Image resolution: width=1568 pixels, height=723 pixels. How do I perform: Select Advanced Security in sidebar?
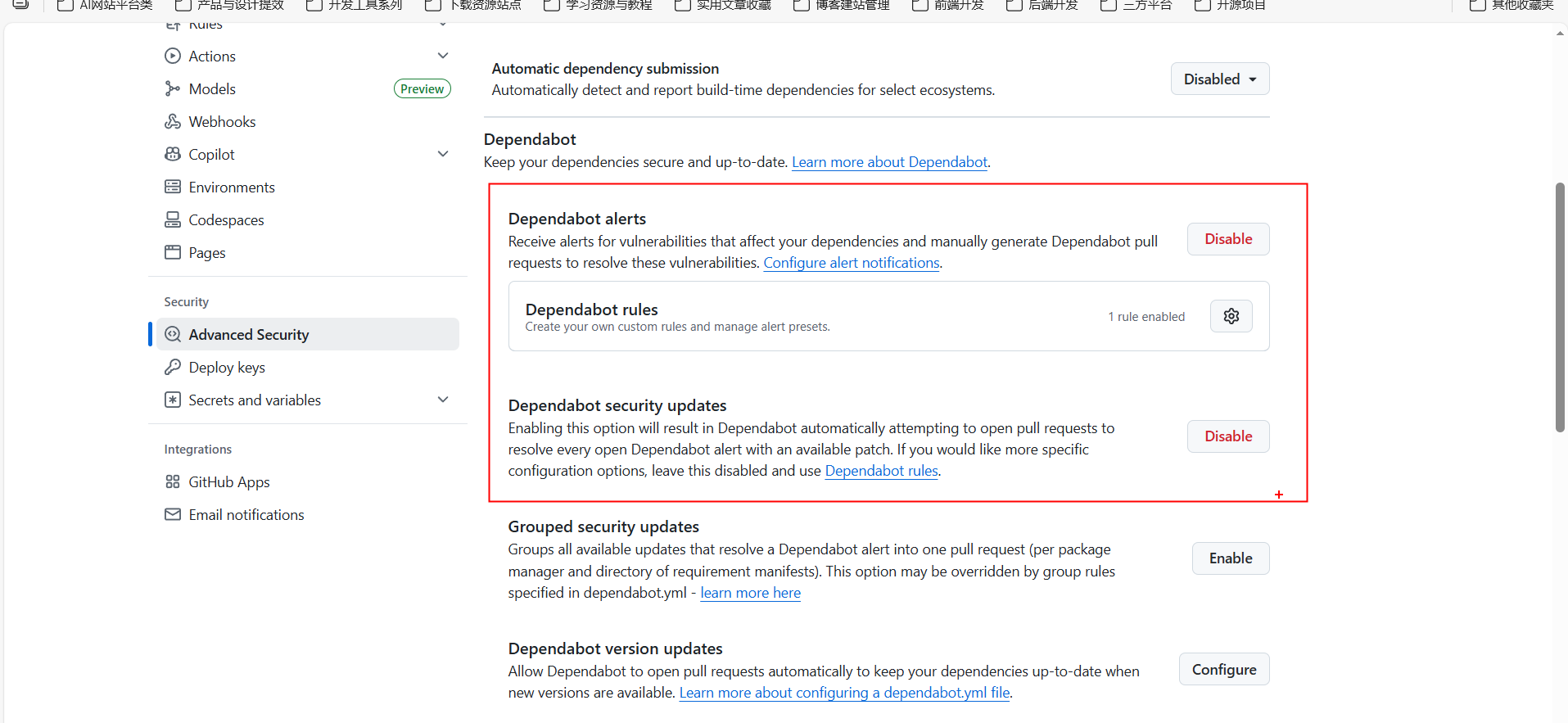click(x=249, y=334)
